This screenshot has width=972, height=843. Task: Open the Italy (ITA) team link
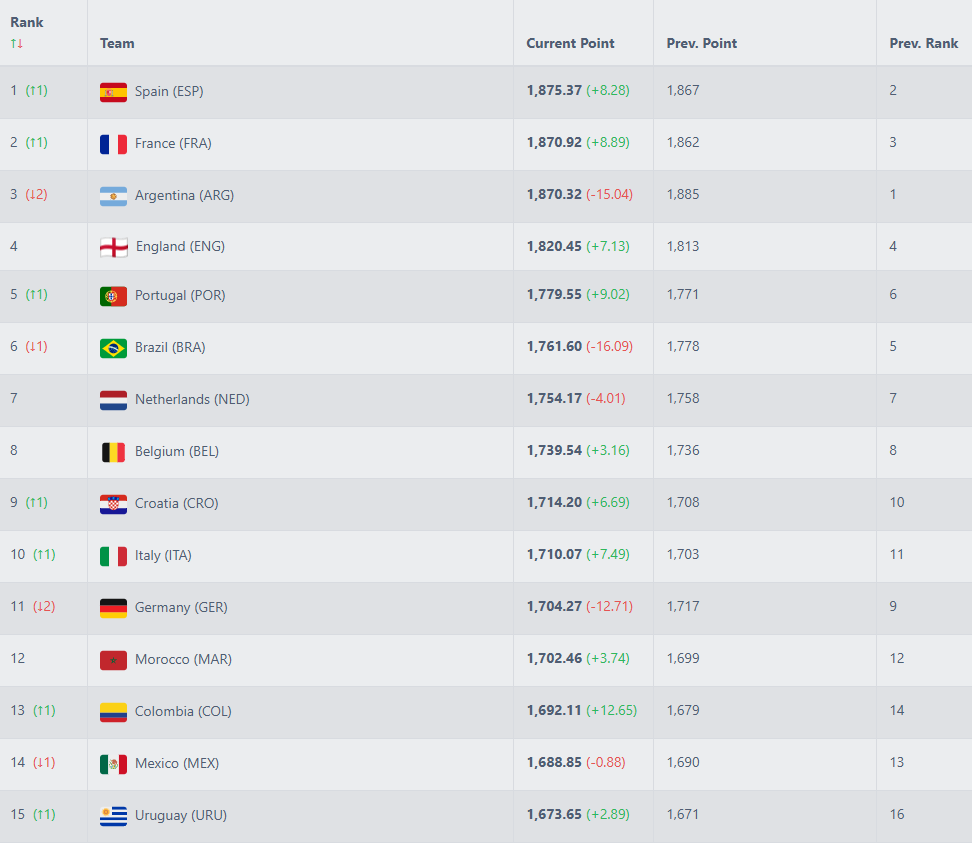pyautogui.click(x=163, y=555)
